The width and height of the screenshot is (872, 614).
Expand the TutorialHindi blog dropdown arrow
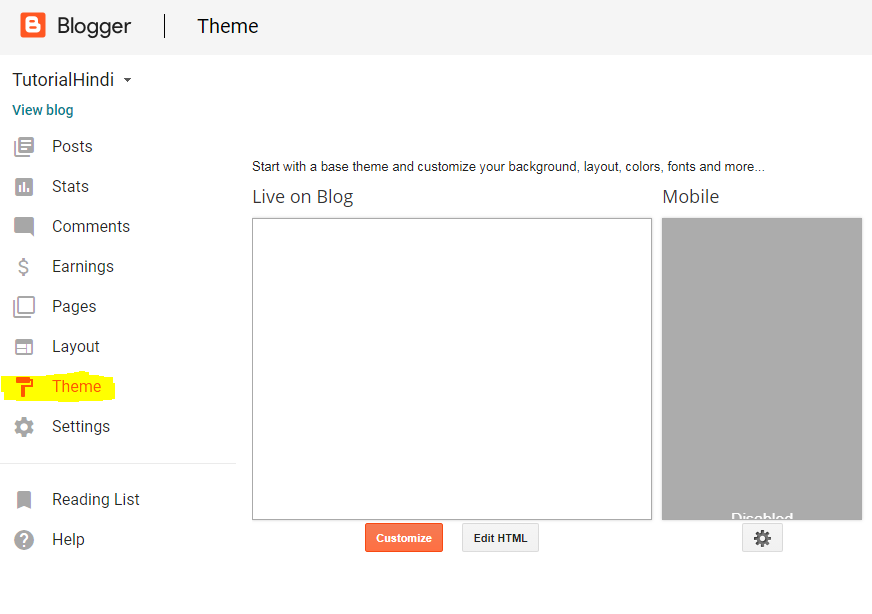pyautogui.click(x=127, y=80)
